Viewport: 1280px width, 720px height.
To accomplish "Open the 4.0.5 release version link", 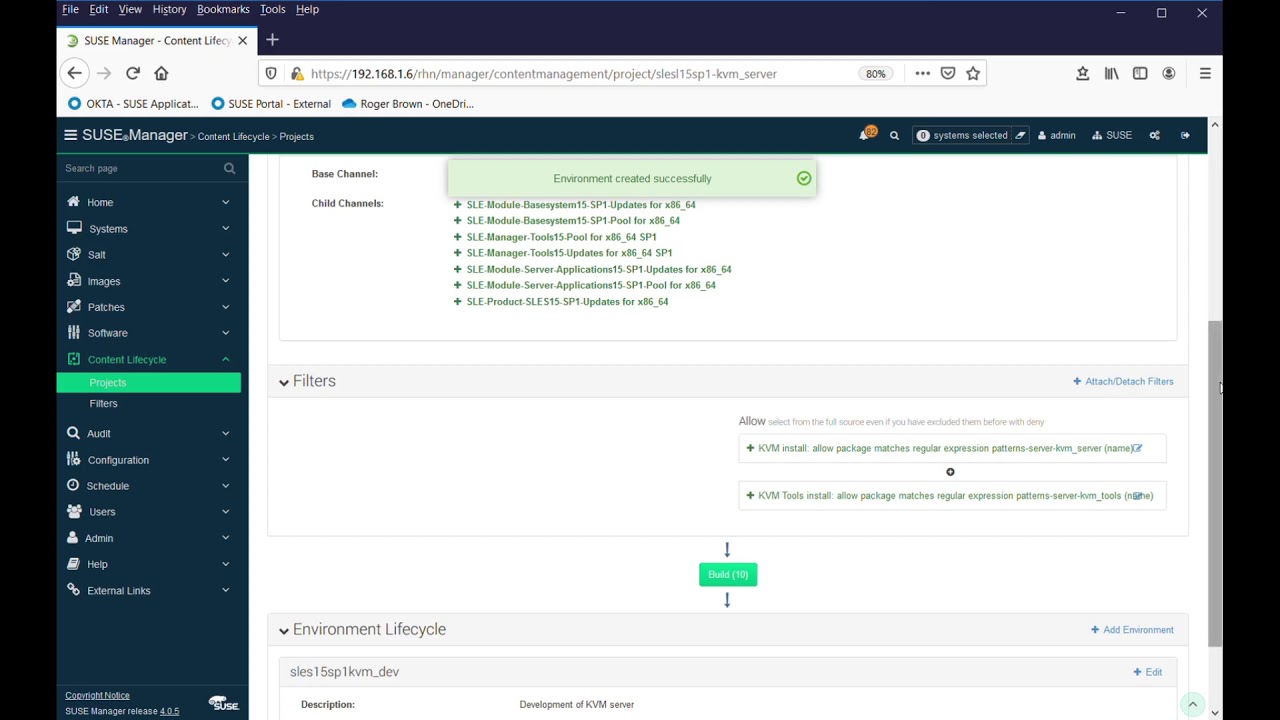I will point(169,711).
